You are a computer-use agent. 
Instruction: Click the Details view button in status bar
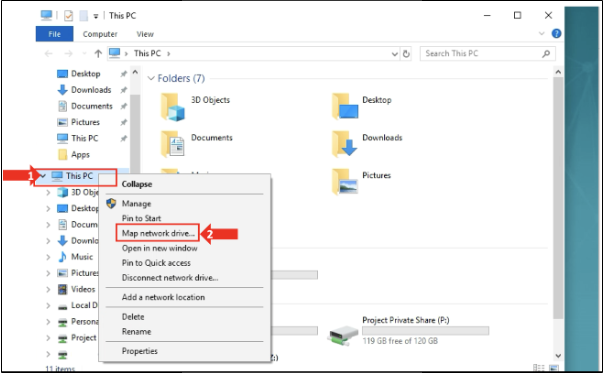click(539, 368)
